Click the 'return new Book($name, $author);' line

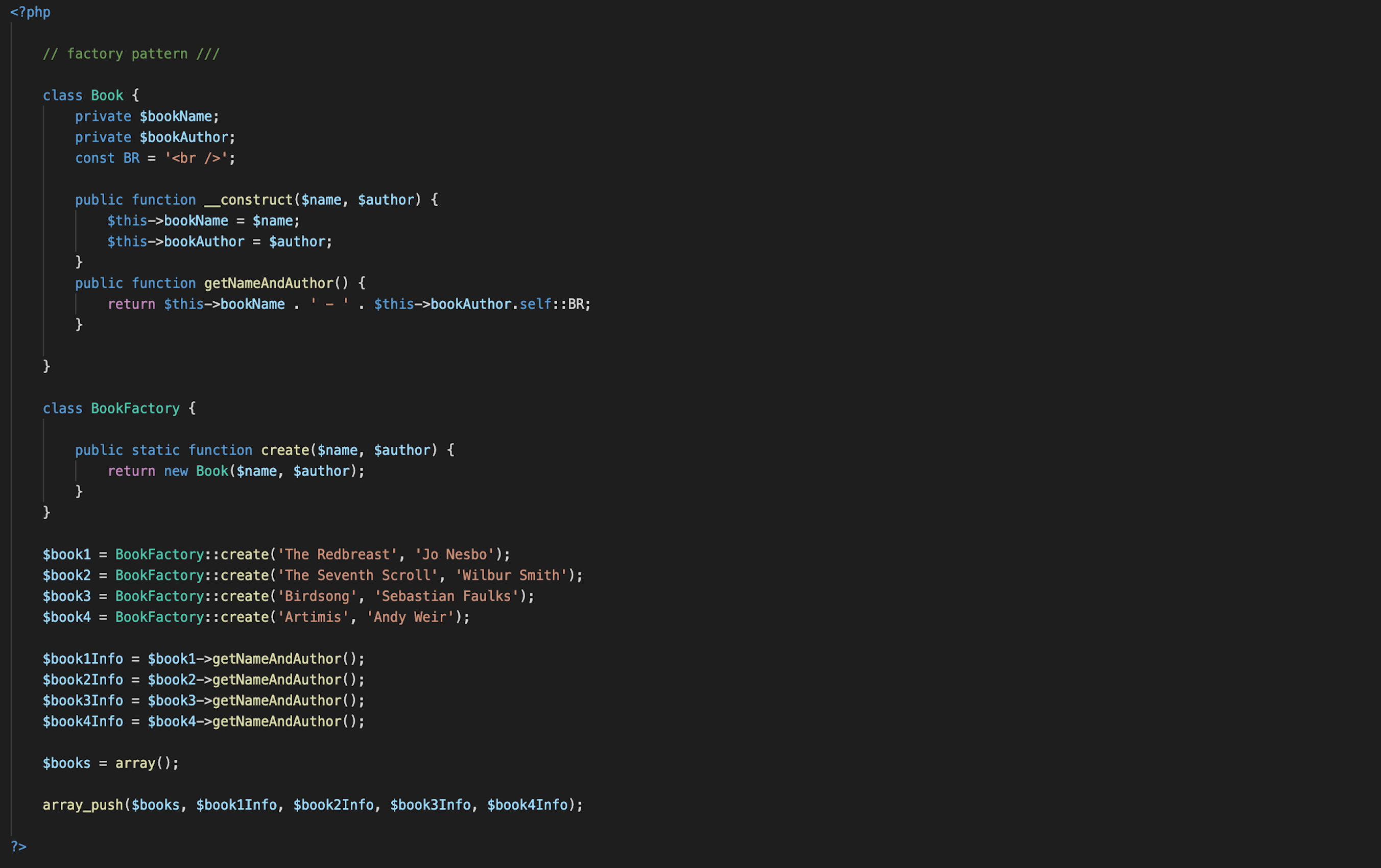[236, 471]
